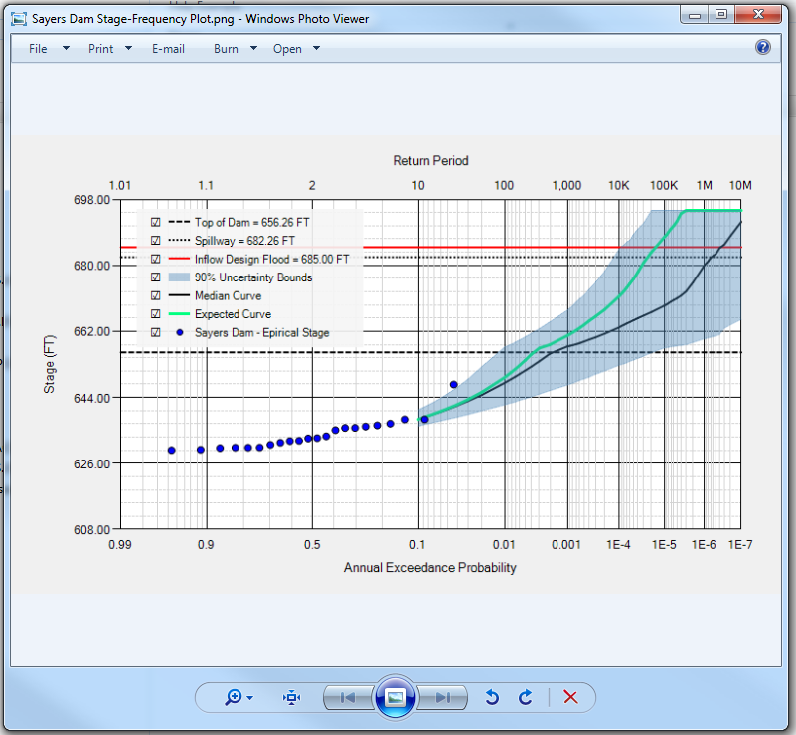Click the Help question mark icon
The width and height of the screenshot is (796, 735).
pyautogui.click(x=763, y=47)
